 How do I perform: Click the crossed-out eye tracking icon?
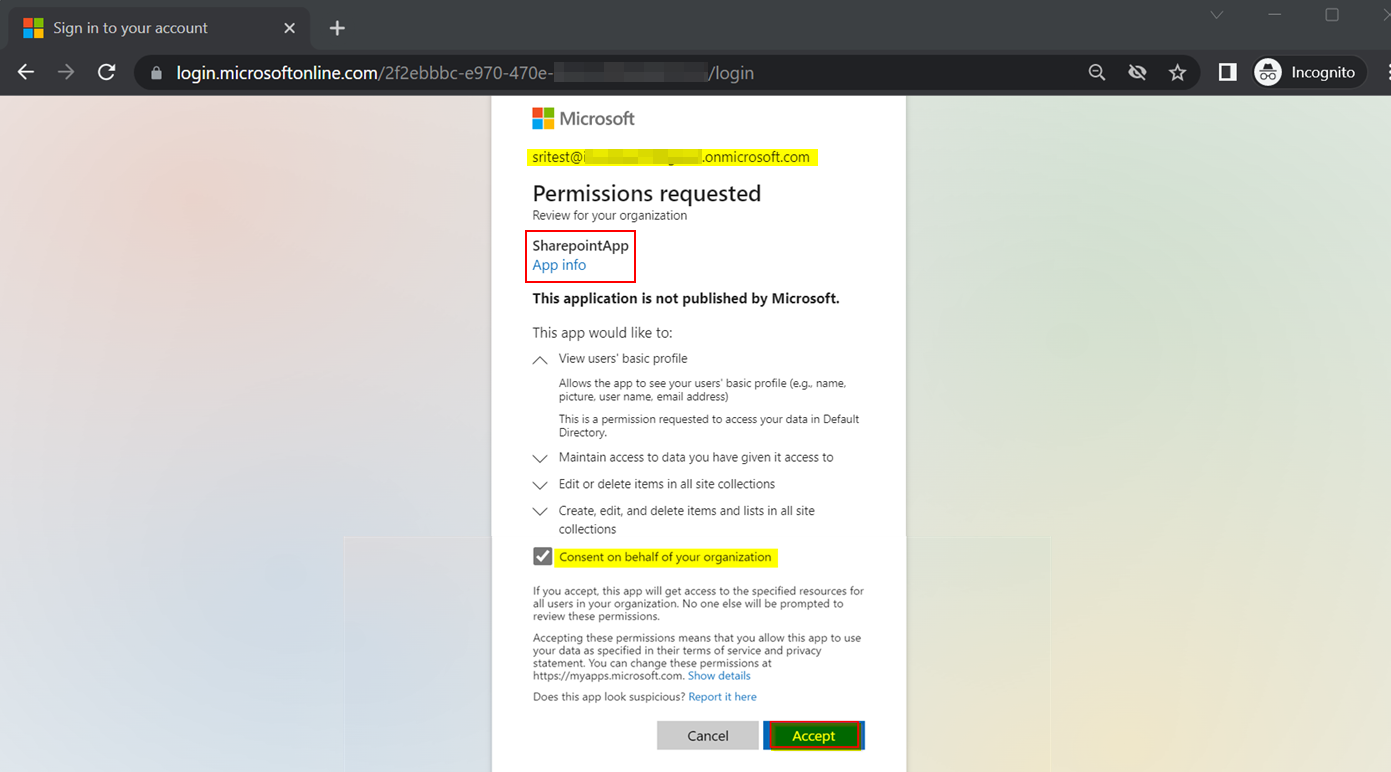[x=1137, y=72]
